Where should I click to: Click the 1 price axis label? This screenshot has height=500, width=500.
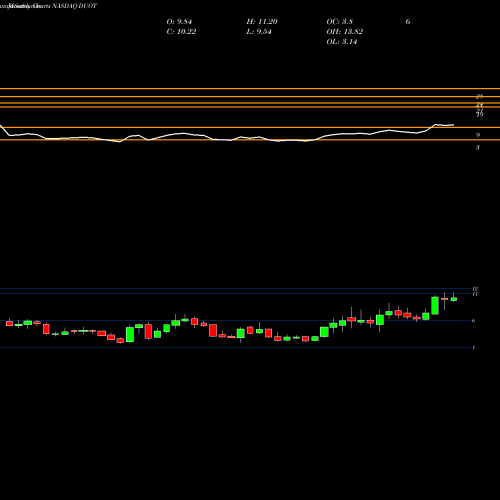click(474, 348)
